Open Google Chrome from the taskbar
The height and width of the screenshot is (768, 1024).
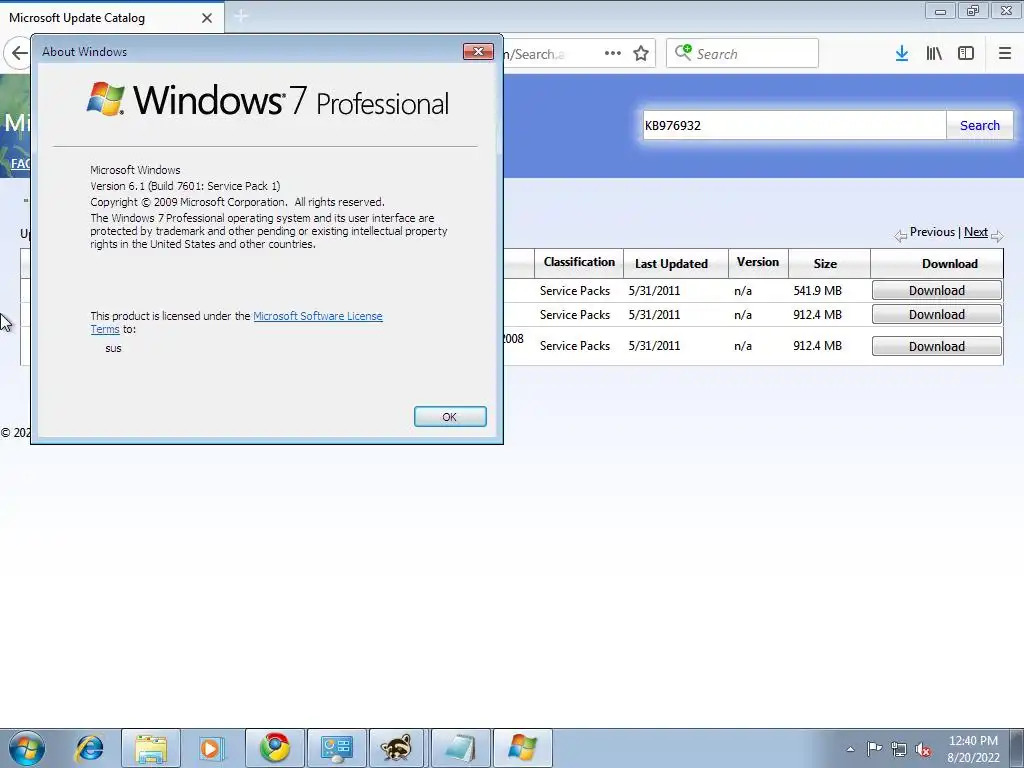pos(275,748)
